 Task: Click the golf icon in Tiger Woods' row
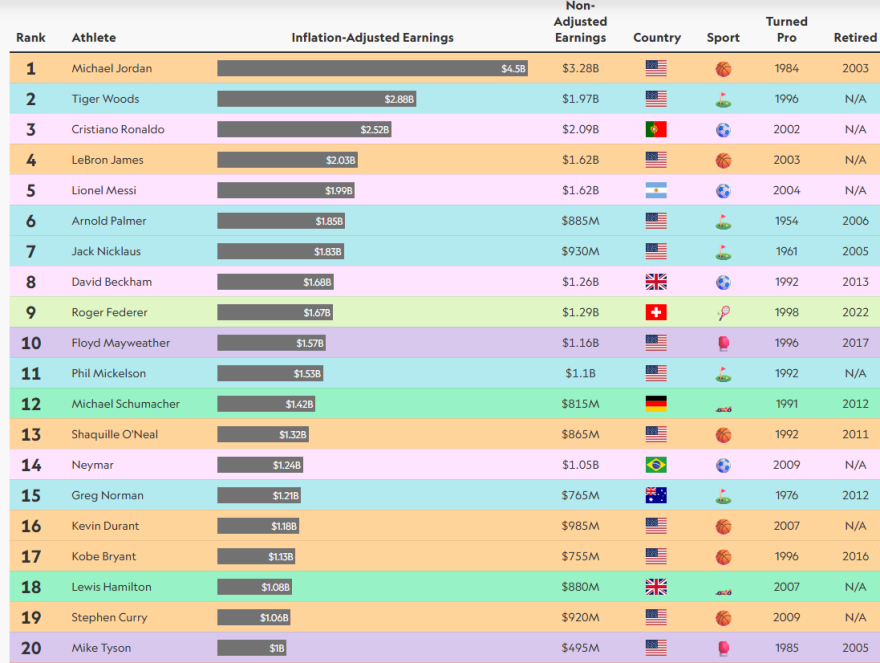tap(723, 100)
